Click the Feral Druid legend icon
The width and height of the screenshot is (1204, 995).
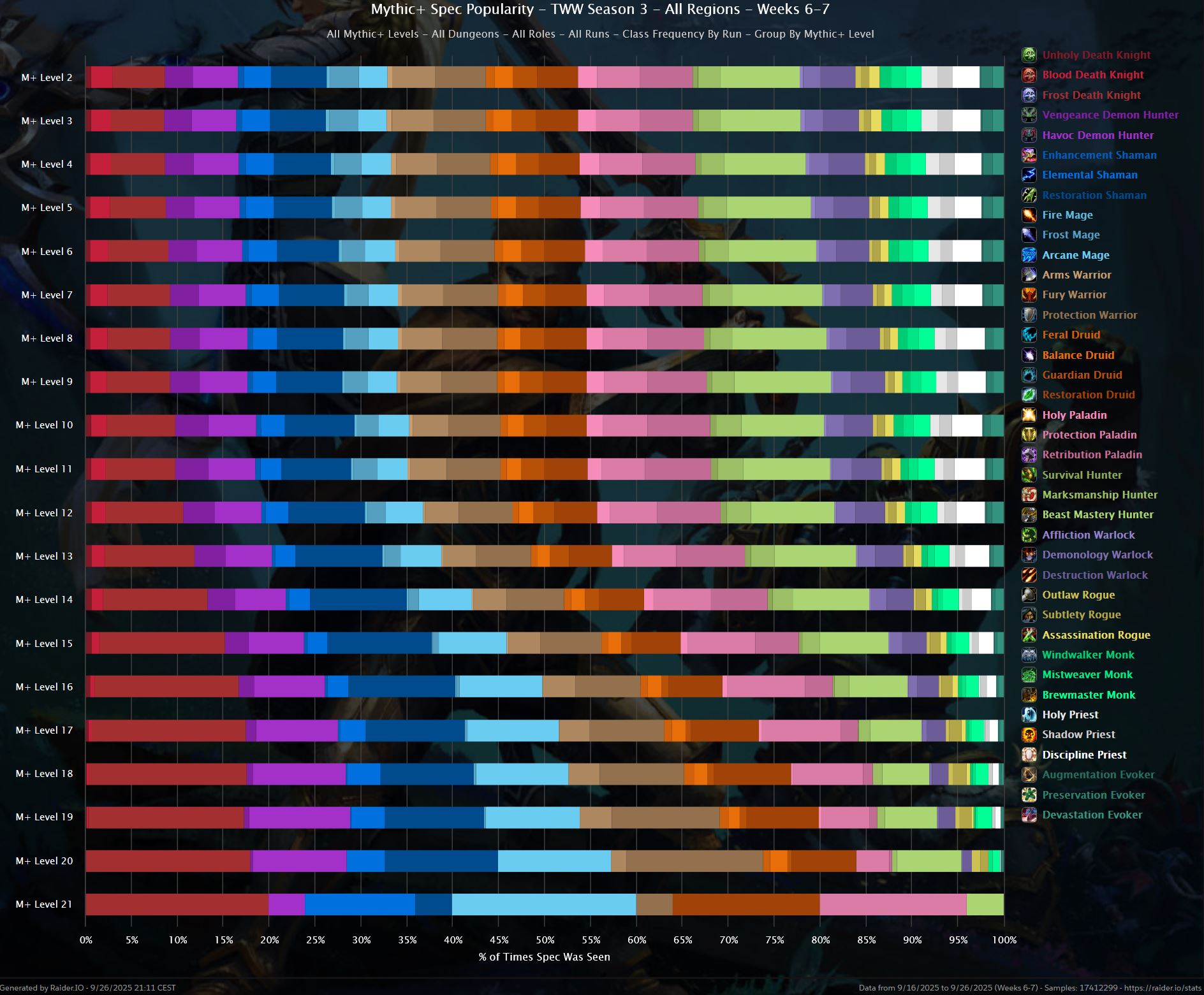pos(1029,335)
